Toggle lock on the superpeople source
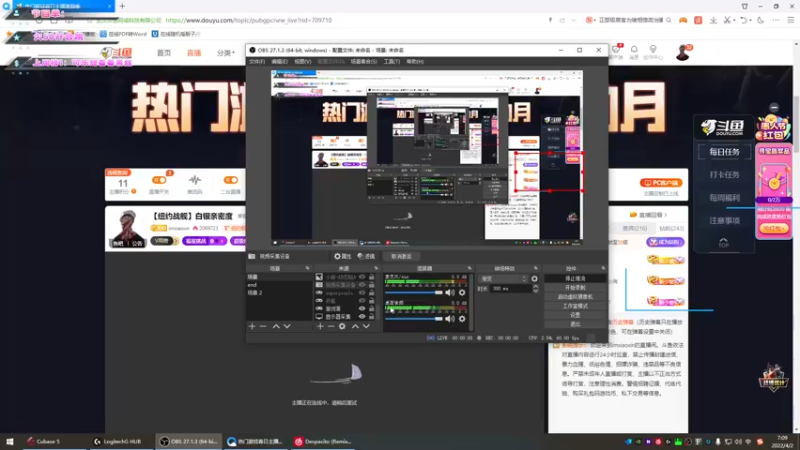 (372, 293)
